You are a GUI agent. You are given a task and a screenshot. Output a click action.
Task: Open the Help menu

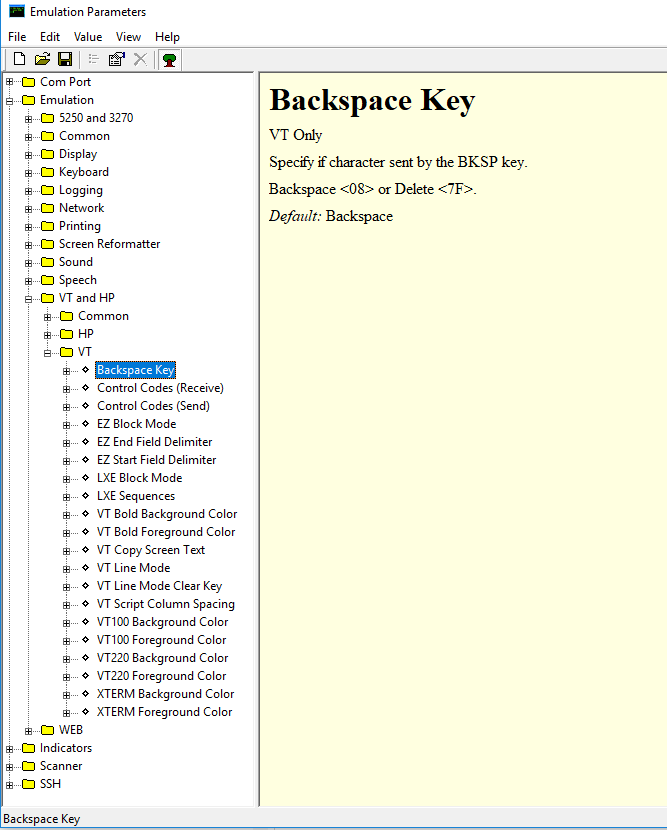[167, 37]
